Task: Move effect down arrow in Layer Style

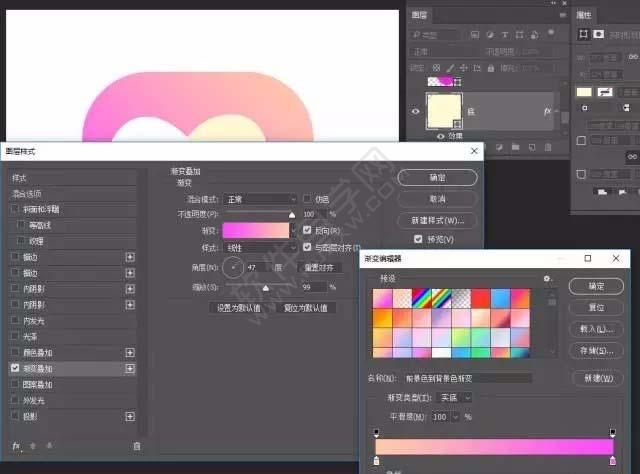Action: point(49,446)
